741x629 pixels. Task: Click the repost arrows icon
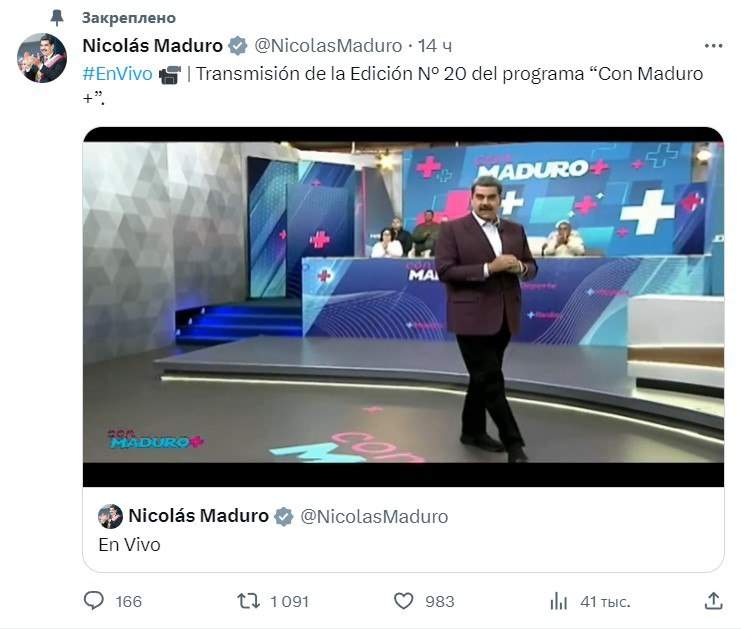click(249, 601)
